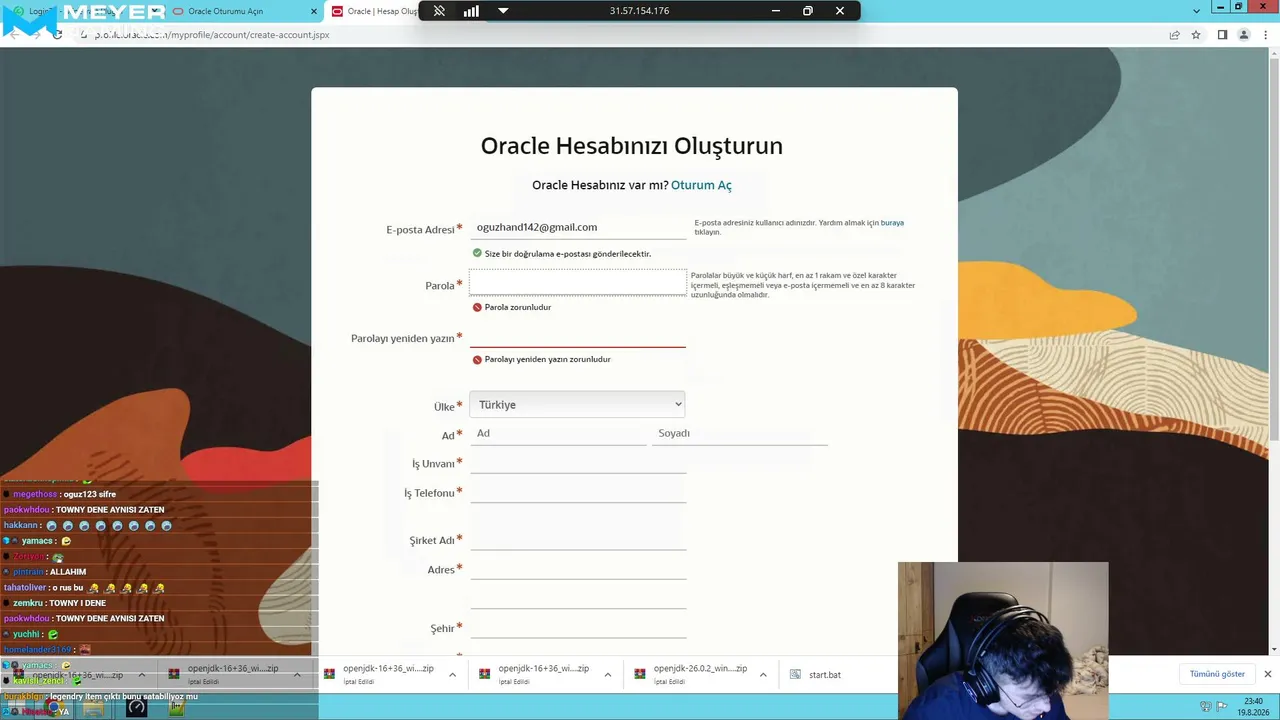Expand options for the openjdk-26.0.2 download
The height and width of the screenshot is (720, 1280).
[x=763, y=675]
